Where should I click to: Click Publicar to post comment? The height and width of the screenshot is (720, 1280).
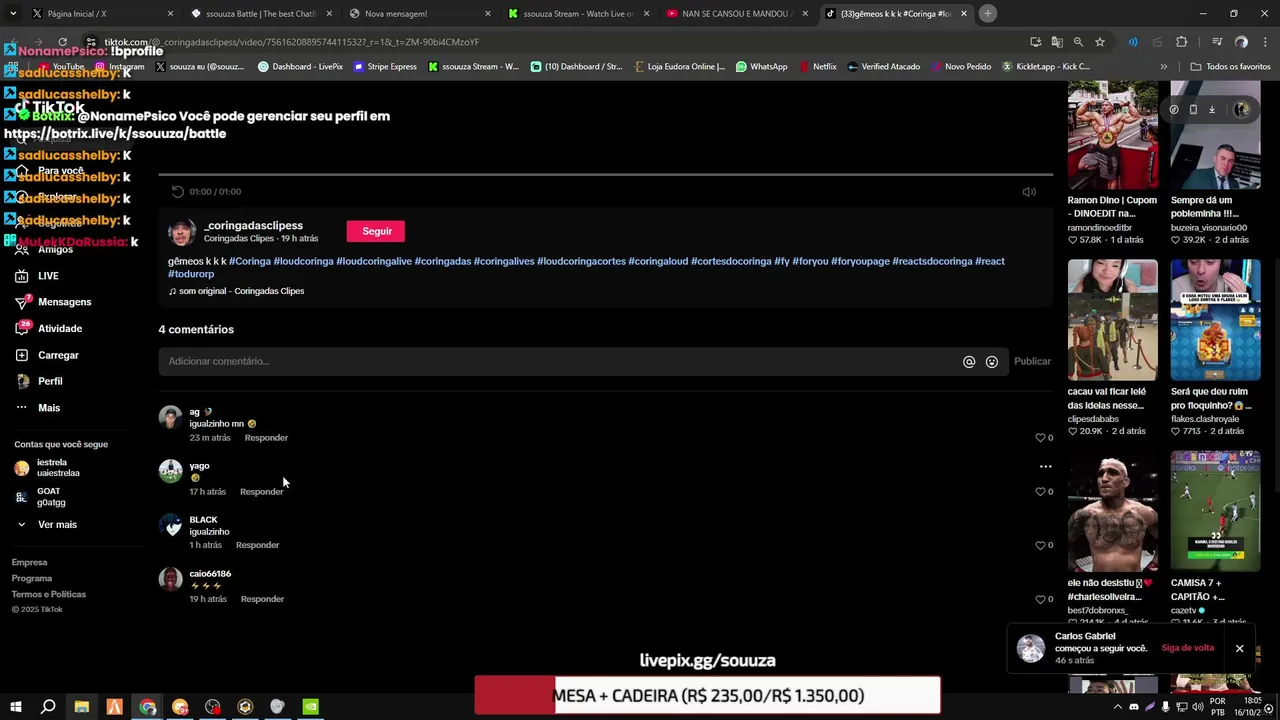[x=1032, y=361]
